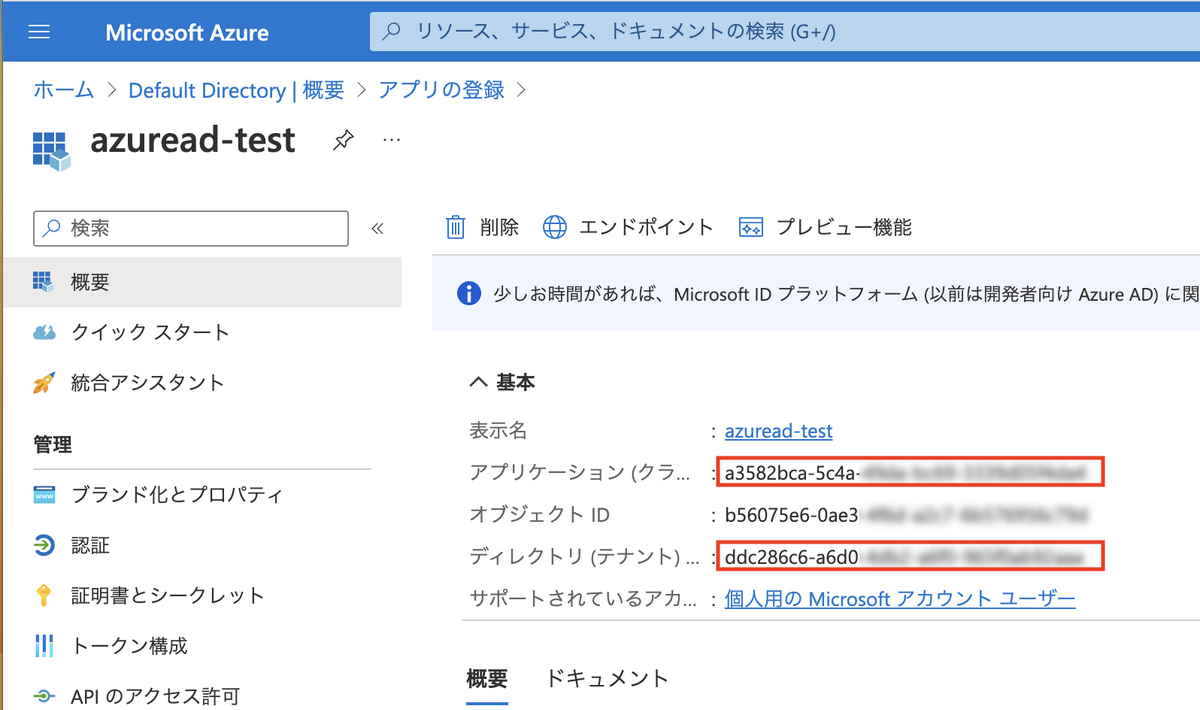Click the トークン構成 bars icon
The width and height of the screenshot is (1200, 710).
(x=44, y=645)
